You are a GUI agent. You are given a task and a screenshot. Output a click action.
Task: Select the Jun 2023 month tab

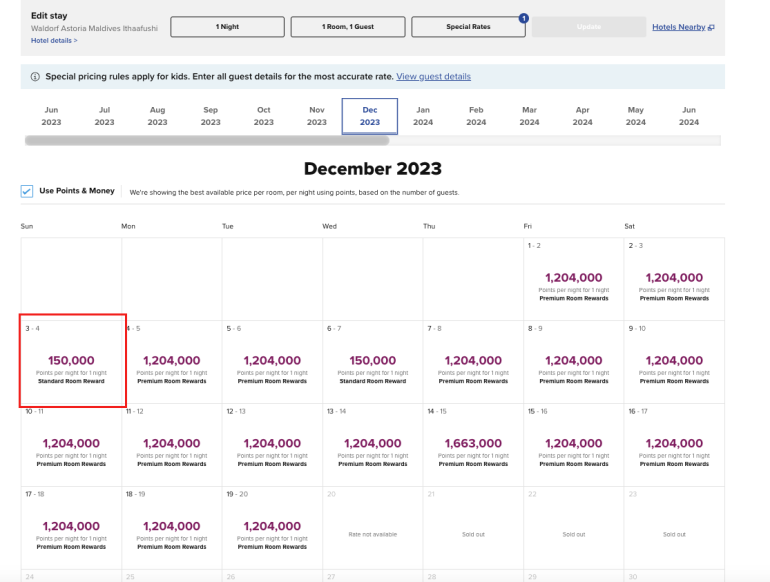coord(51,116)
